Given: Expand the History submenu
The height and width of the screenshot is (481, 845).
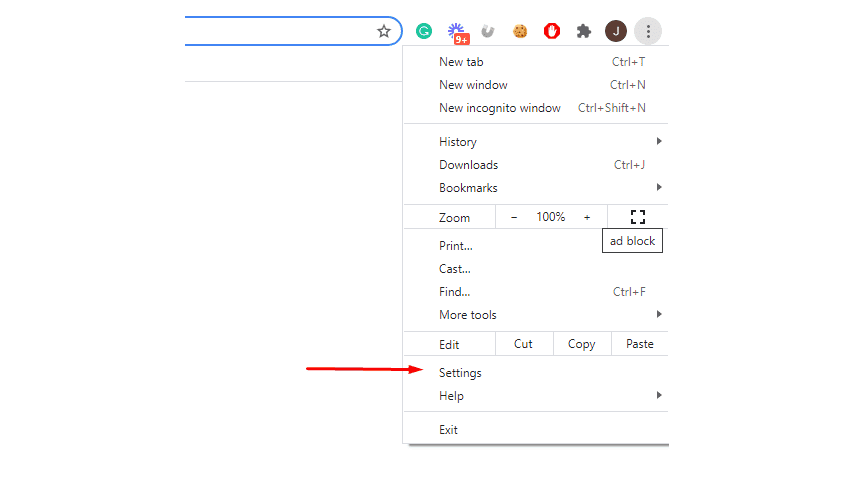Looking at the screenshot, I should click(x=536, y=142).
